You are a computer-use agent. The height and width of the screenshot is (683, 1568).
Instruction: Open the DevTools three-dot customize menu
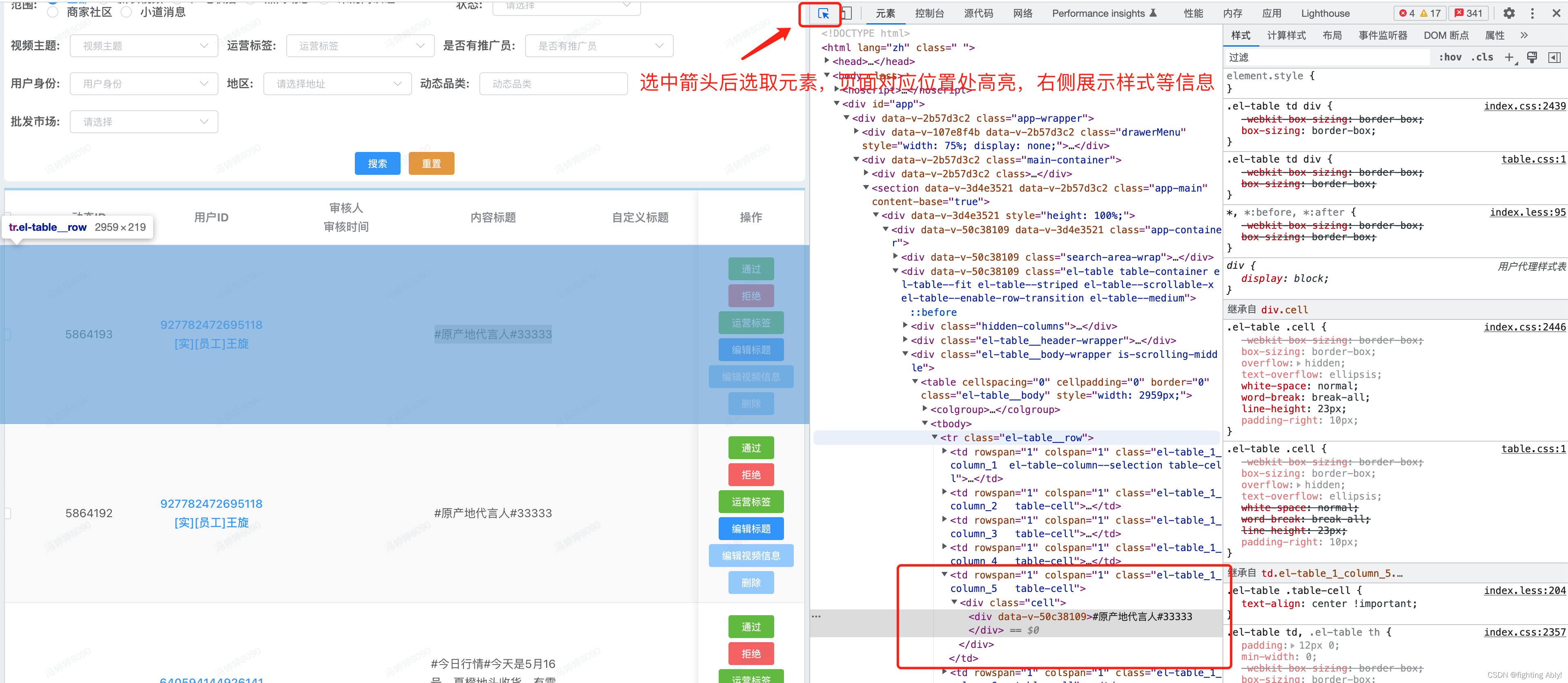1532,13
